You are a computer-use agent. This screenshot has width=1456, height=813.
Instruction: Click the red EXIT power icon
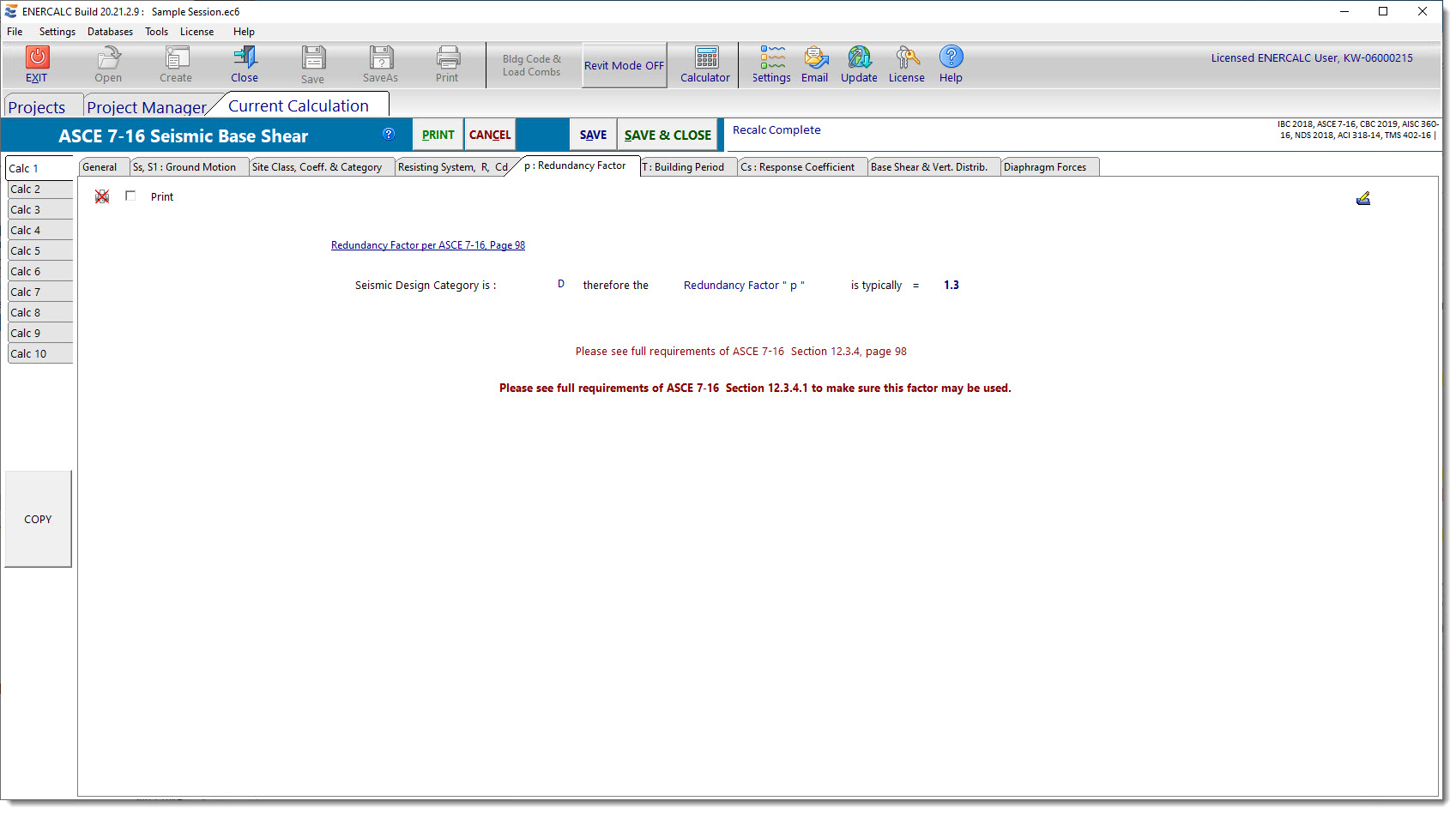(x=37, y=57)
